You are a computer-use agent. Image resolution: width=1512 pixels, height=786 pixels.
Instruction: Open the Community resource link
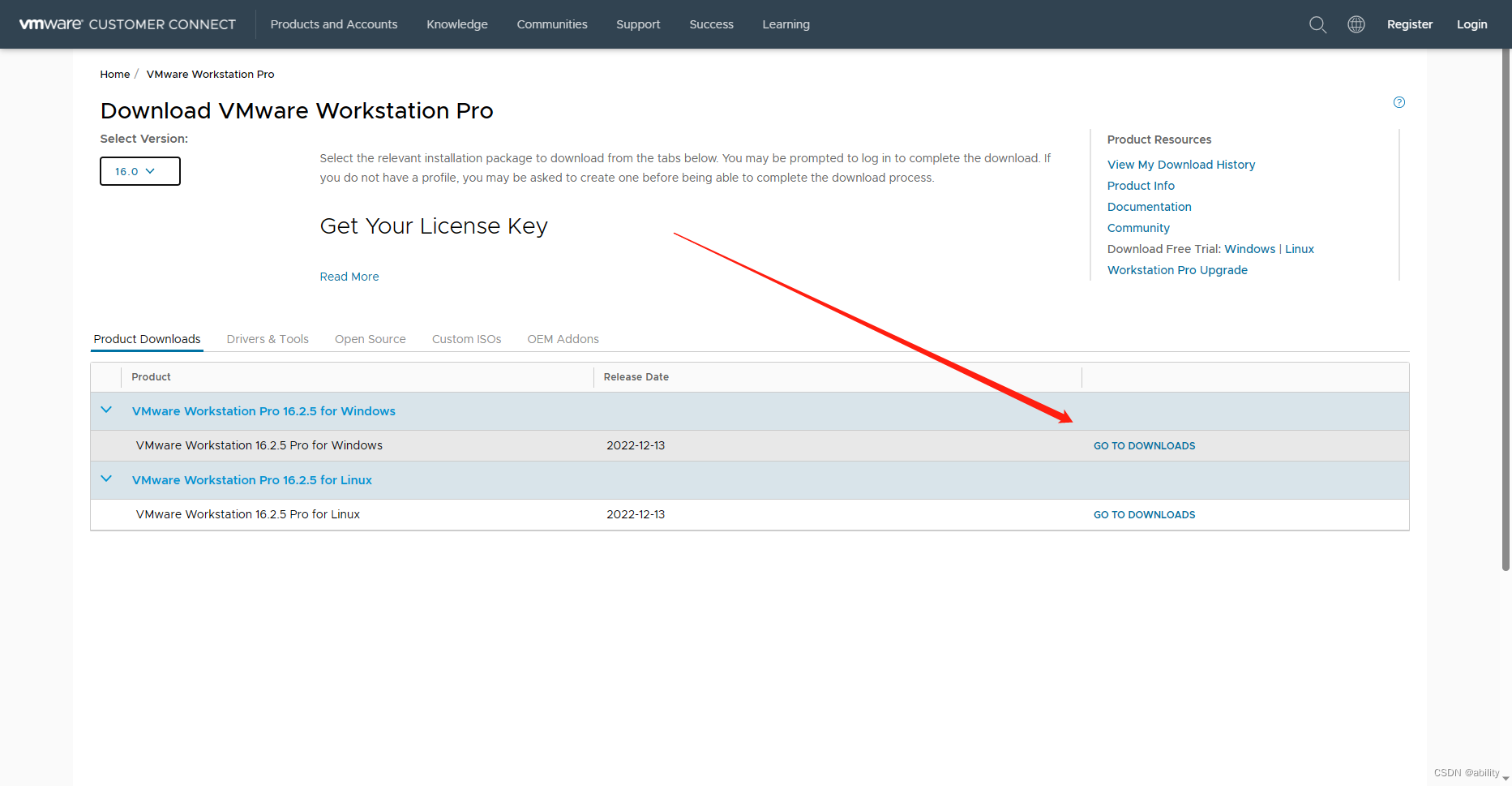(1138, 228)
